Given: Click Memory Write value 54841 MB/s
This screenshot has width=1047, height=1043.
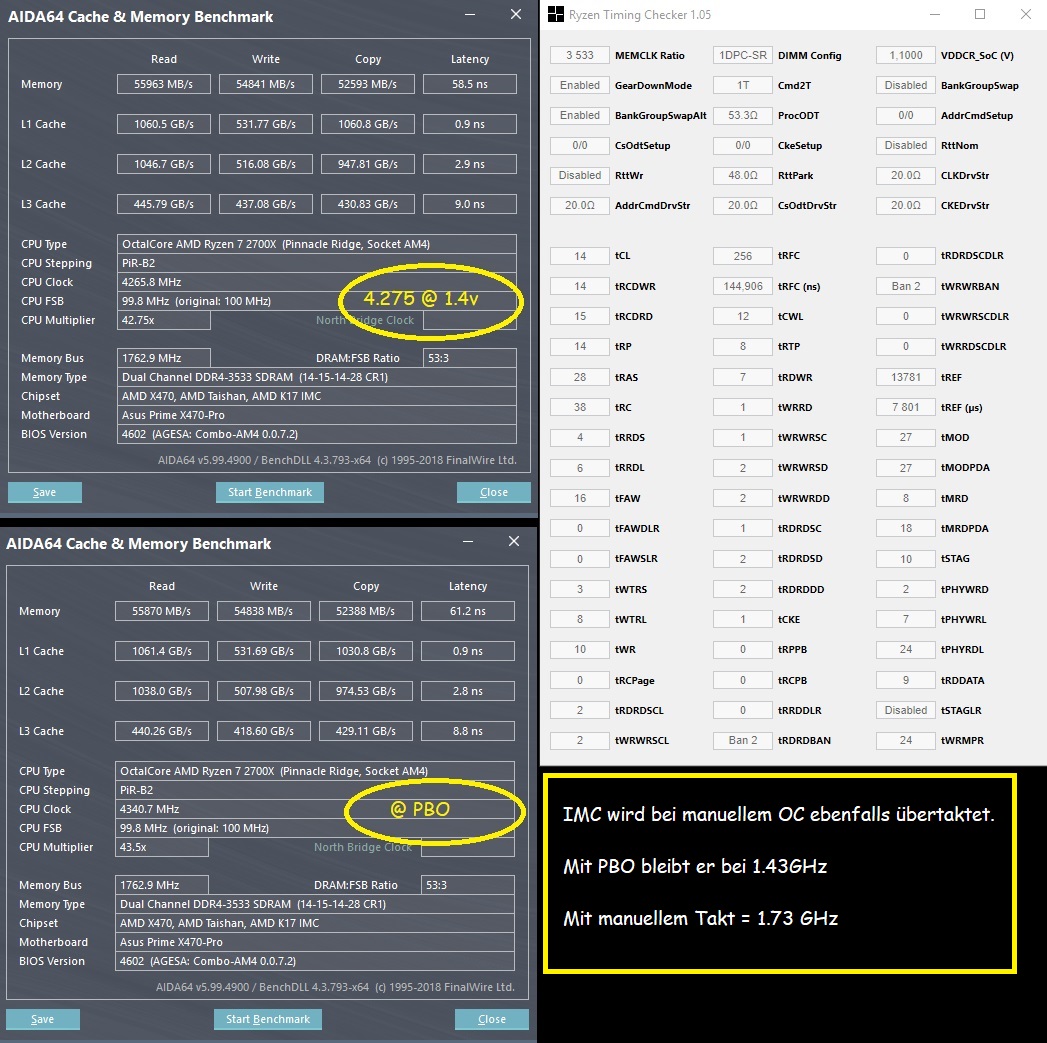Looking at the screenshot, I should [266, 84].
